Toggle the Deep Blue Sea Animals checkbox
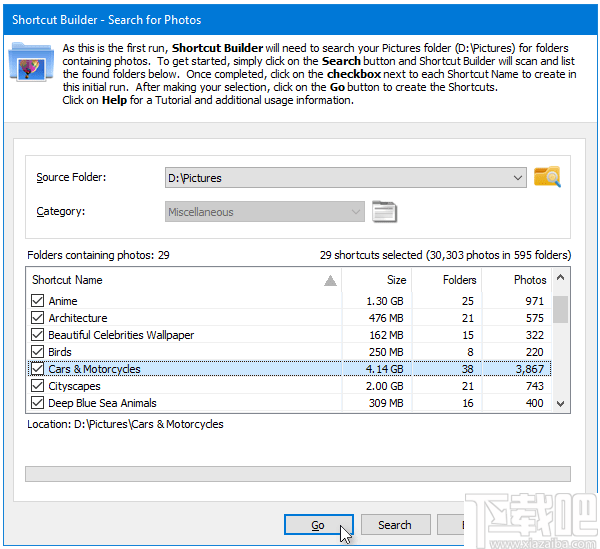This screenshot has height=549, width=600. tap(38, 403)
